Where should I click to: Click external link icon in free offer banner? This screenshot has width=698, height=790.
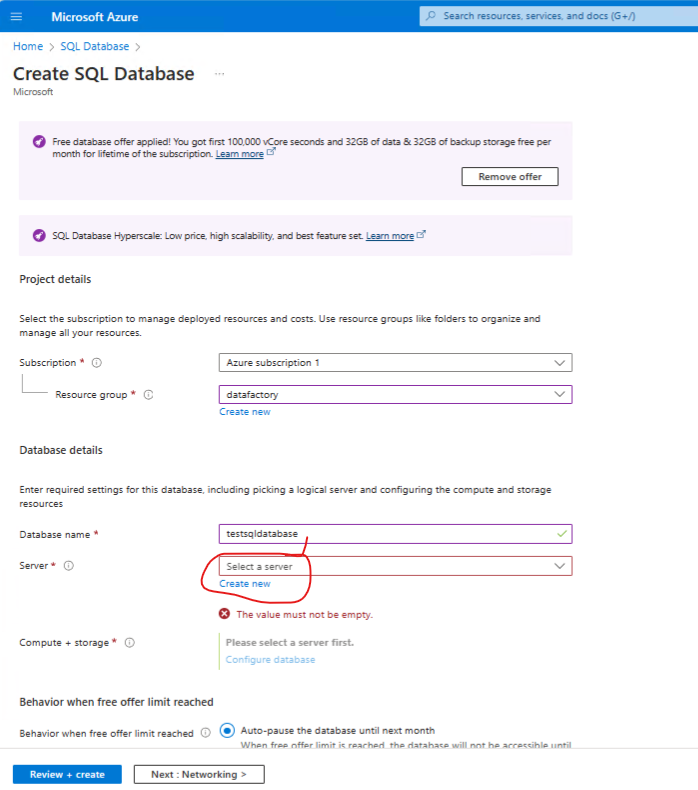(x=271, y=152)
